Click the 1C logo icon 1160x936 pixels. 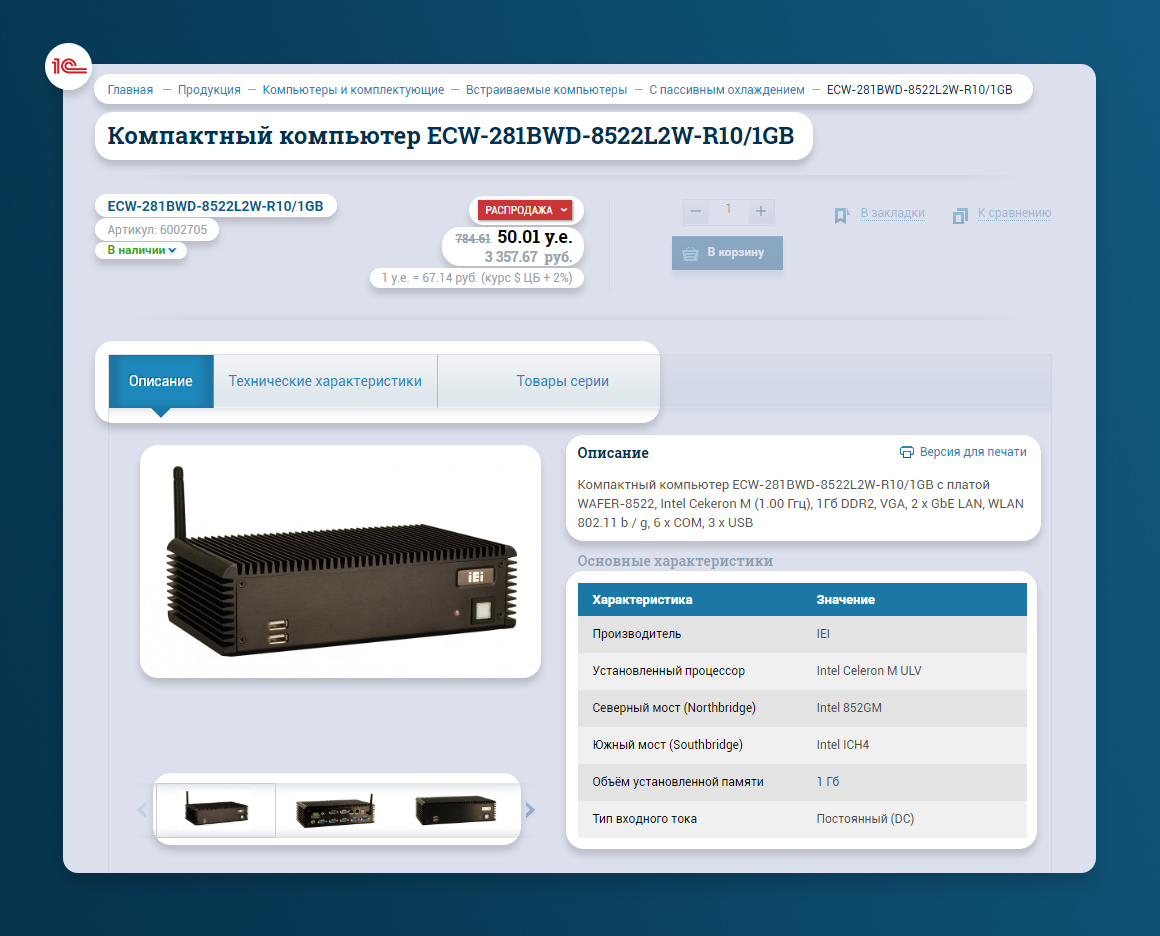pos(68,67)
